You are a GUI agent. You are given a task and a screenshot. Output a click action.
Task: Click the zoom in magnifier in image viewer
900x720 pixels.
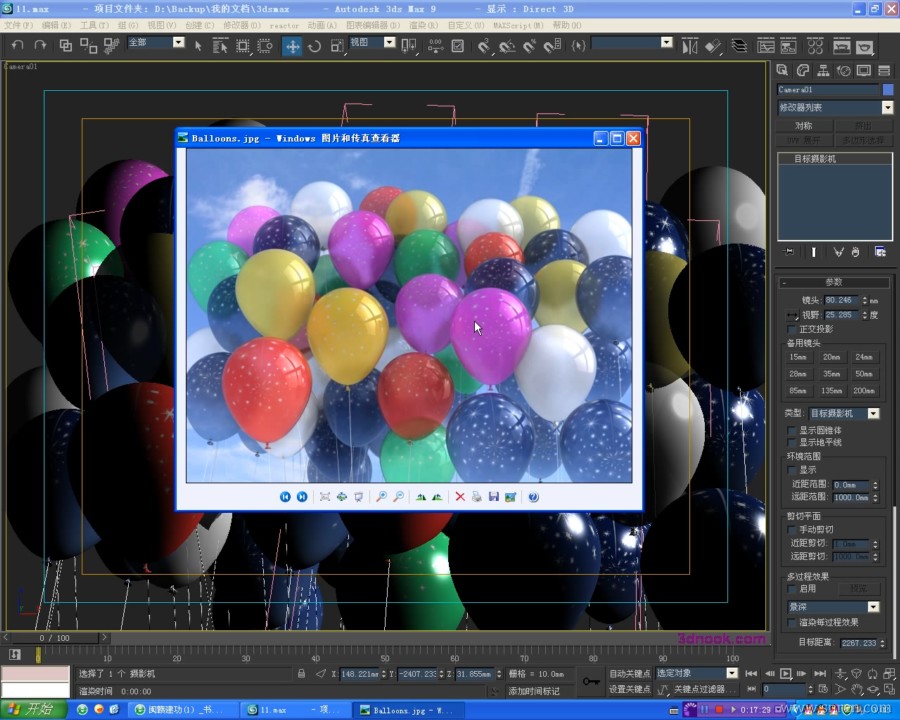tap(381, 497)
